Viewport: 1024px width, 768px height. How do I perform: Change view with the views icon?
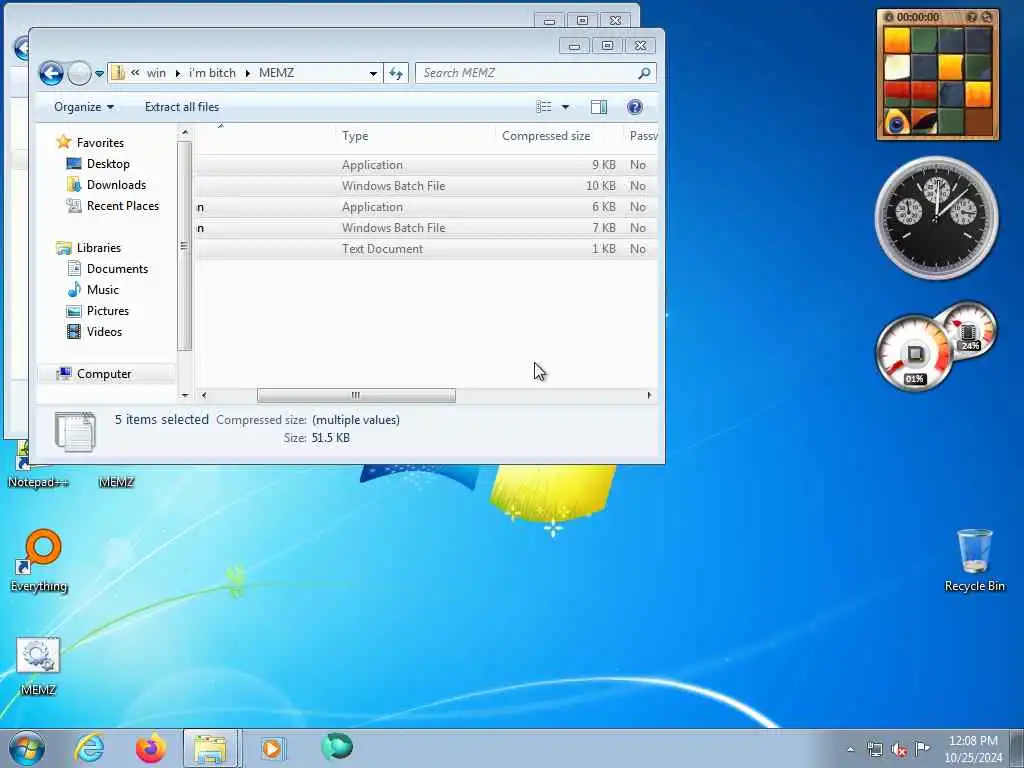tap(543, 107)
